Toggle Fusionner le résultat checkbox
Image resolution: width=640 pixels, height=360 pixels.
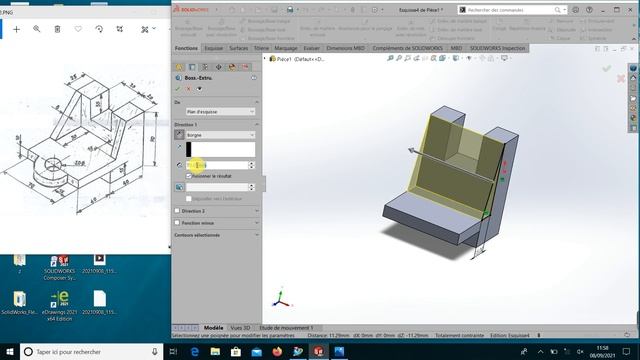[189, 176]
